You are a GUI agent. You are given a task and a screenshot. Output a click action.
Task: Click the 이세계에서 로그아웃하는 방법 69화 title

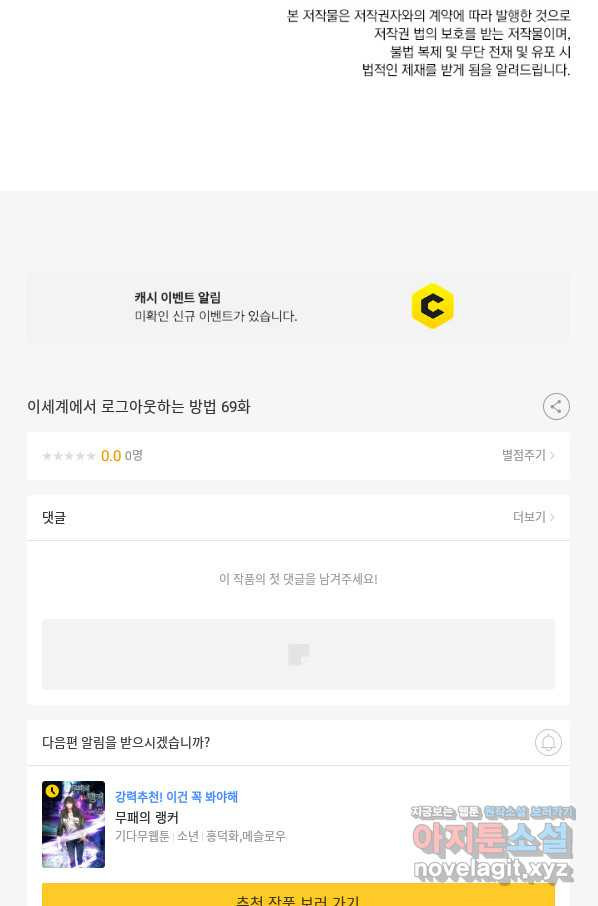pyautogui.click(x=139, y=407)
